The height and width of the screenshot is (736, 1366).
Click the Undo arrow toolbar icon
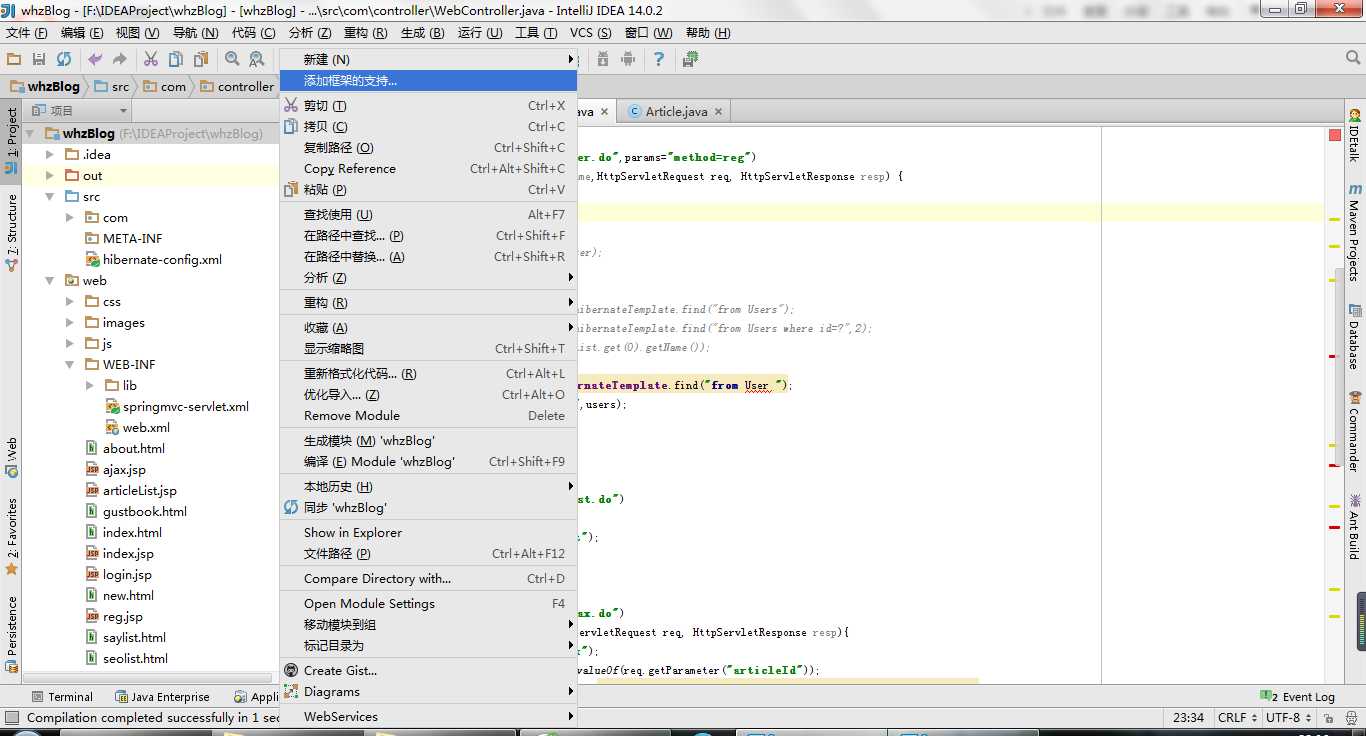click(x=96, y=60)
